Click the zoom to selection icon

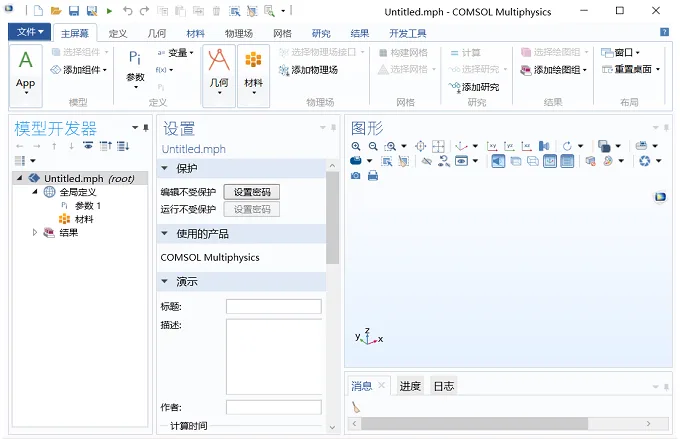click(x=420, y=146)
